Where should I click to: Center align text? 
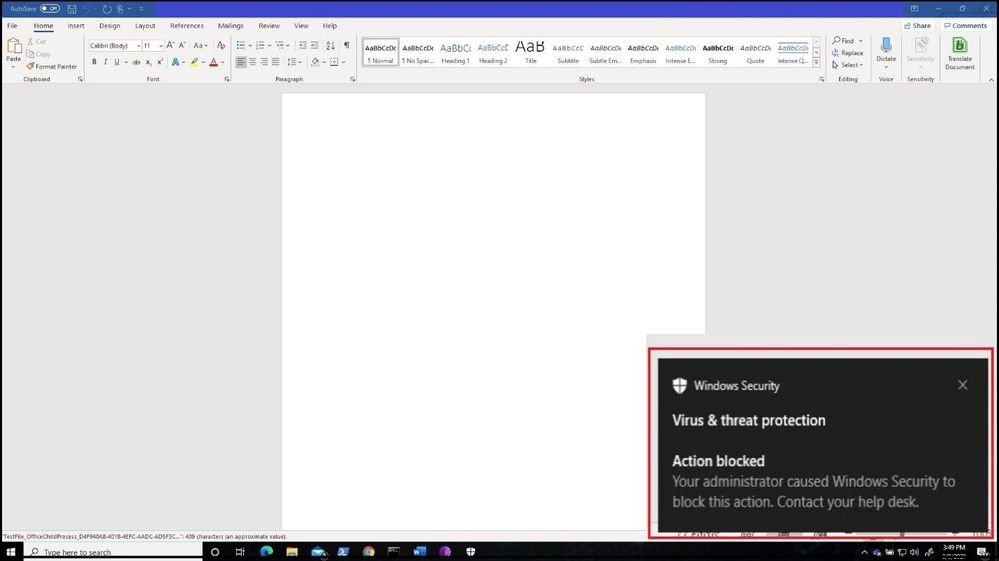(253, 62)
